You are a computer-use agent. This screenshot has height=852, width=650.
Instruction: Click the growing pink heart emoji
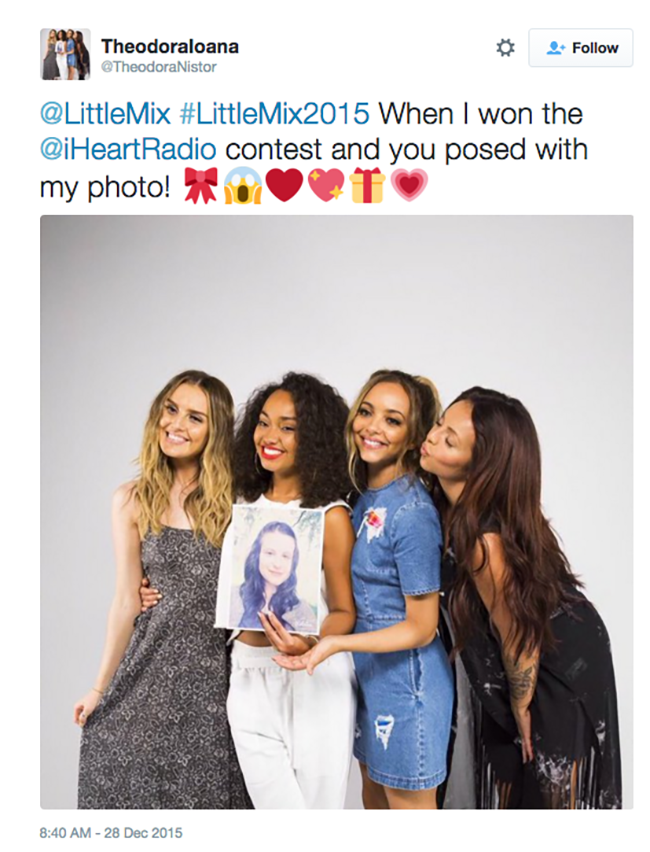click(x=409, y=185)
